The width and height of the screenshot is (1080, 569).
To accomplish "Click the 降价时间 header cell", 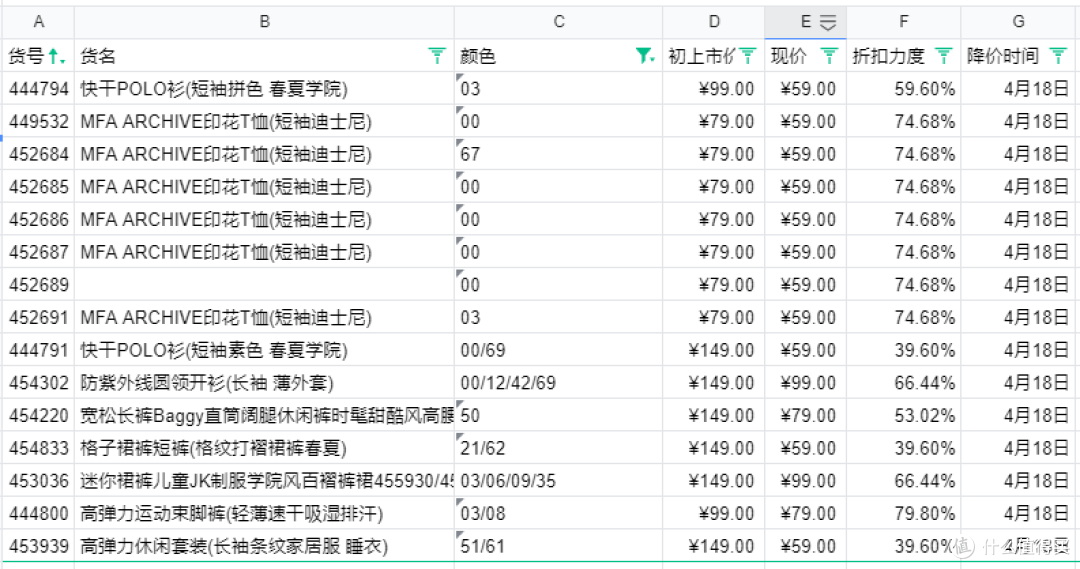I will pyautogui.click(x=1018, y=56).
